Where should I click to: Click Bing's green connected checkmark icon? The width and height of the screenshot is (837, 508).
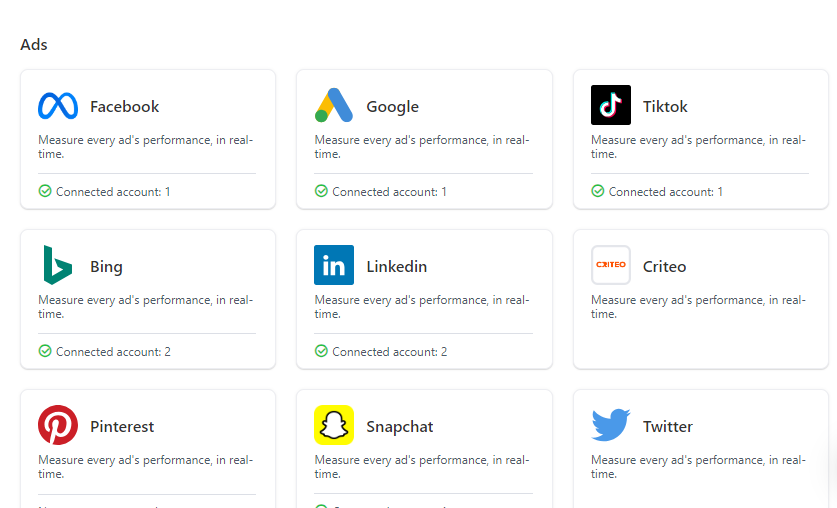pyautogui.click(x=45, y=351)
